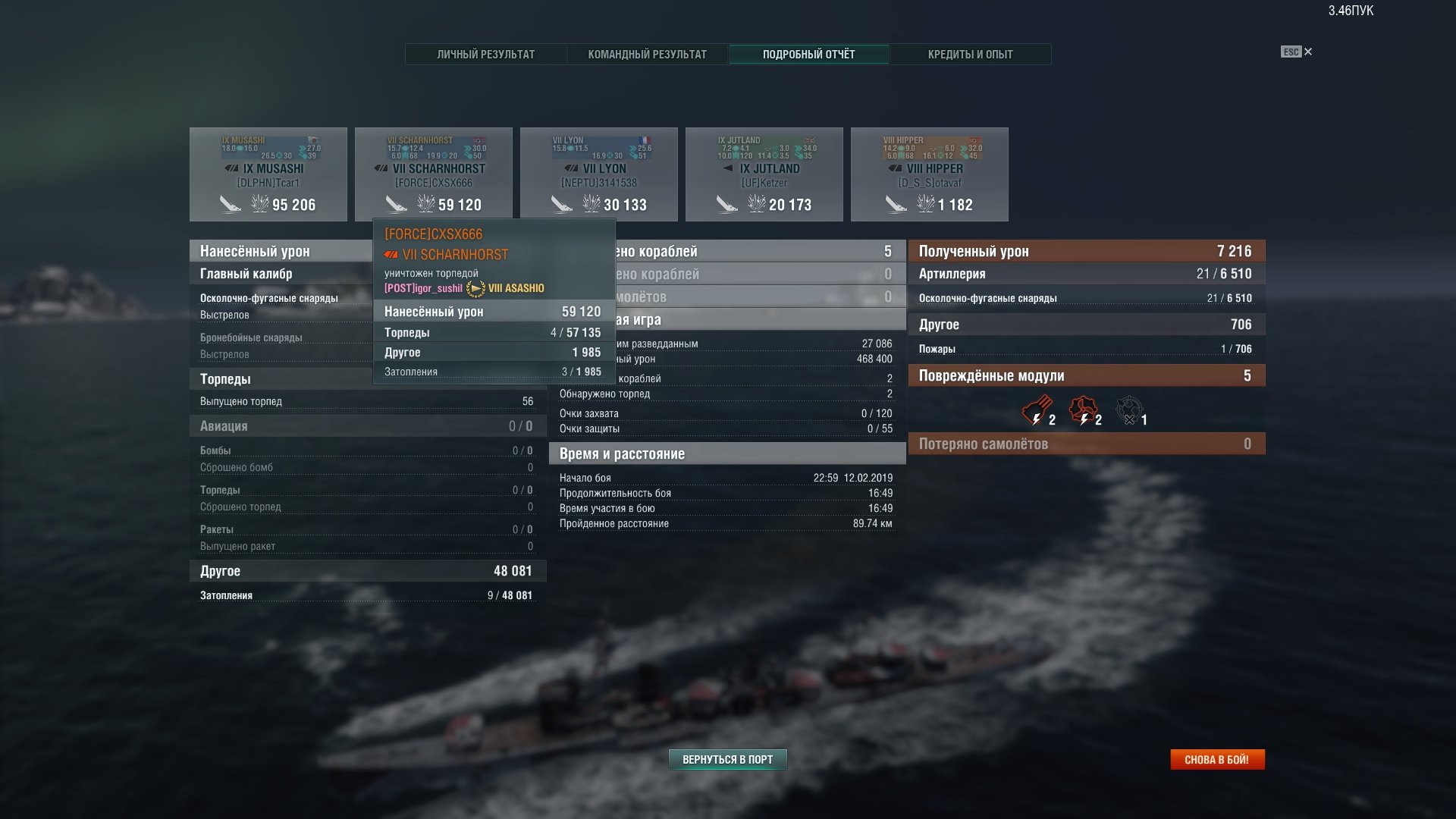Viewport: 1456px width, 819px height.
Task: Click the first damaged-module icon with count 2
Action: tap(1036, 411)
